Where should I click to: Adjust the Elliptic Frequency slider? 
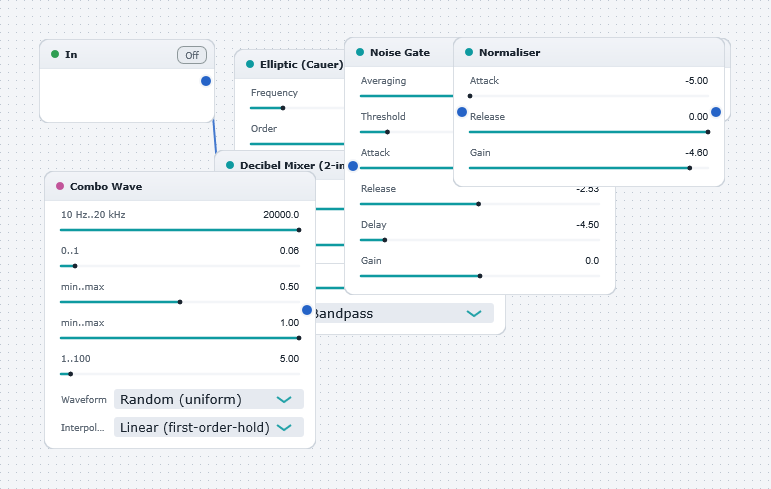pos(297,108)
